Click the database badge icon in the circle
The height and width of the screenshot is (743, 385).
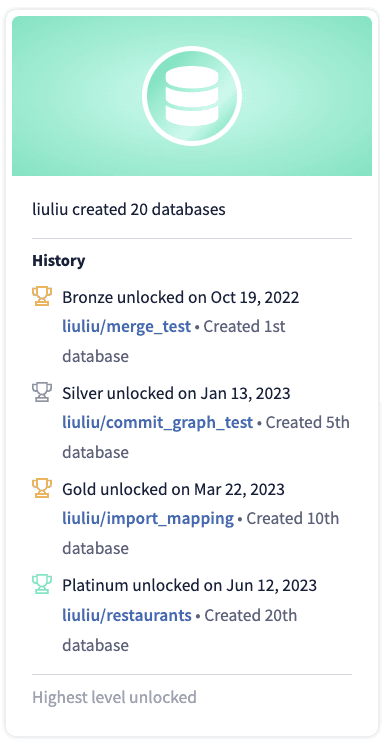click(x=192, y=96)
